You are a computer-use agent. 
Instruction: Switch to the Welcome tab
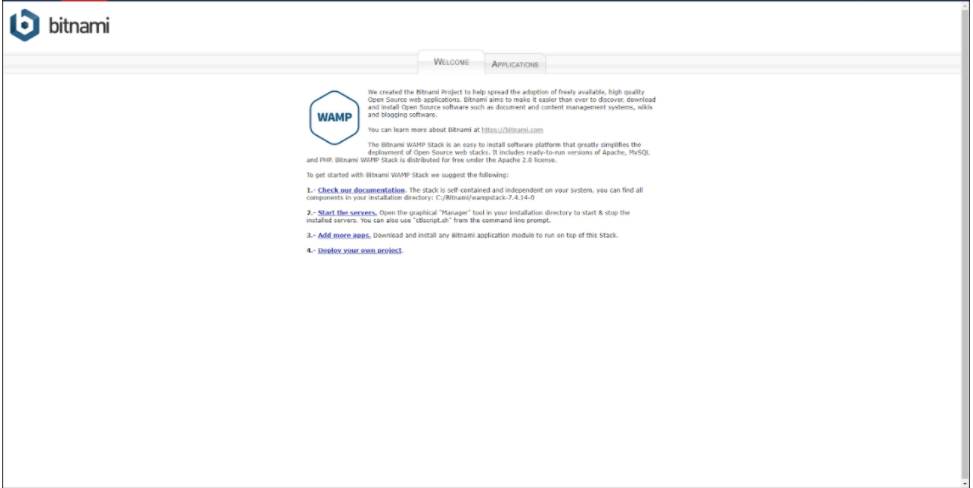[x=451, y=62]
